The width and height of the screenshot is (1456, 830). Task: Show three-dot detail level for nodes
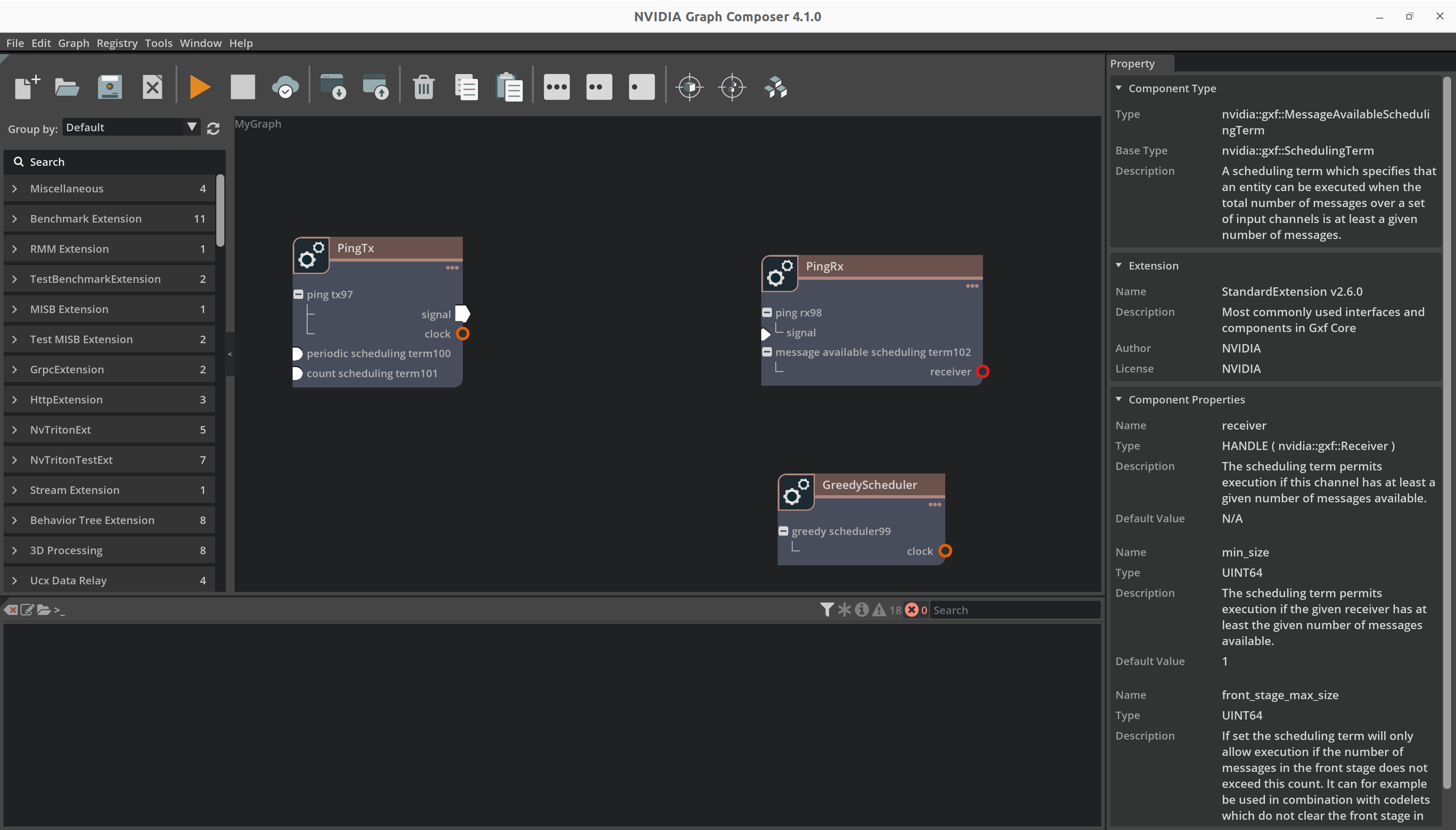[557, 87]
